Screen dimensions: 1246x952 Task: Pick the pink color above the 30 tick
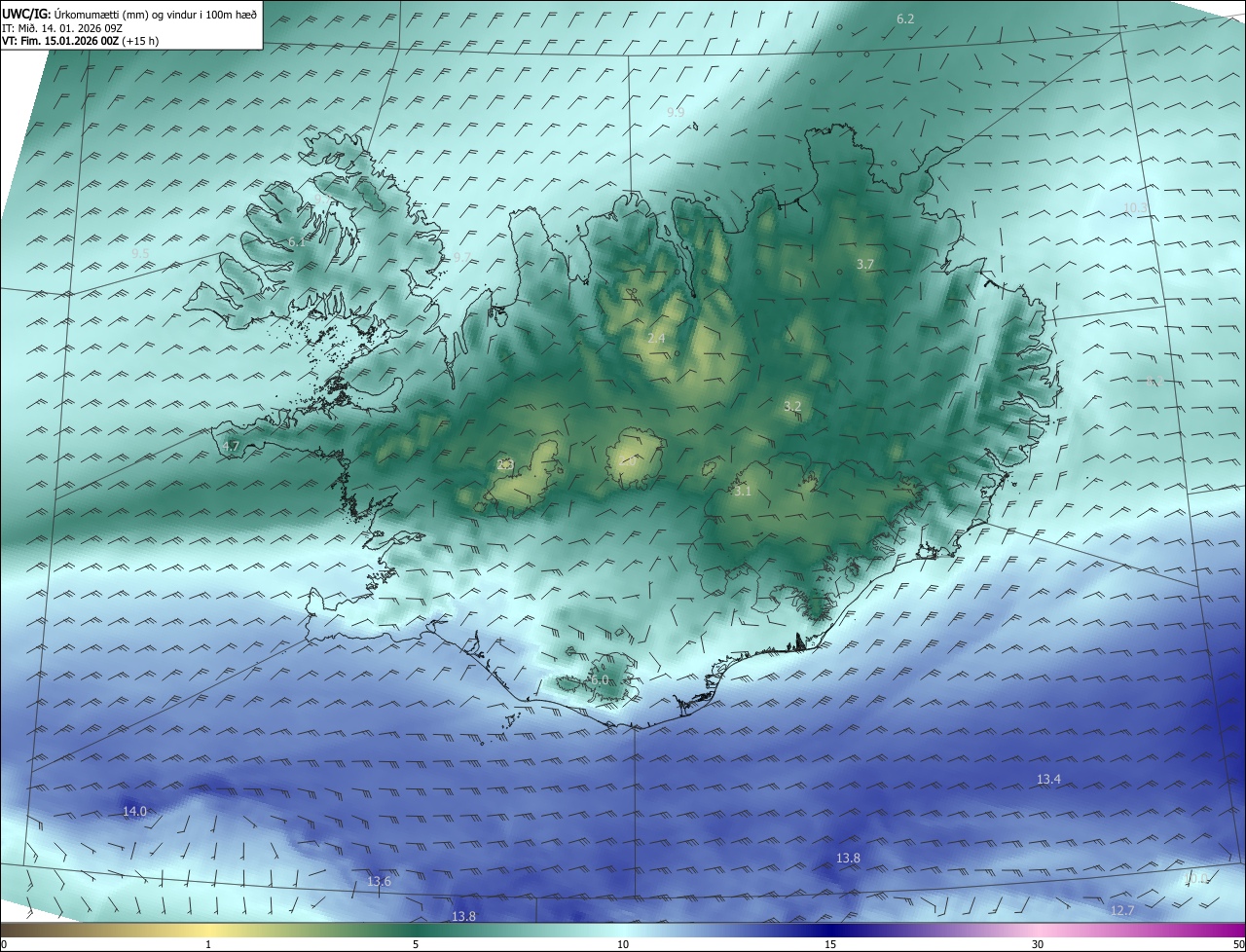[1038, 930]
